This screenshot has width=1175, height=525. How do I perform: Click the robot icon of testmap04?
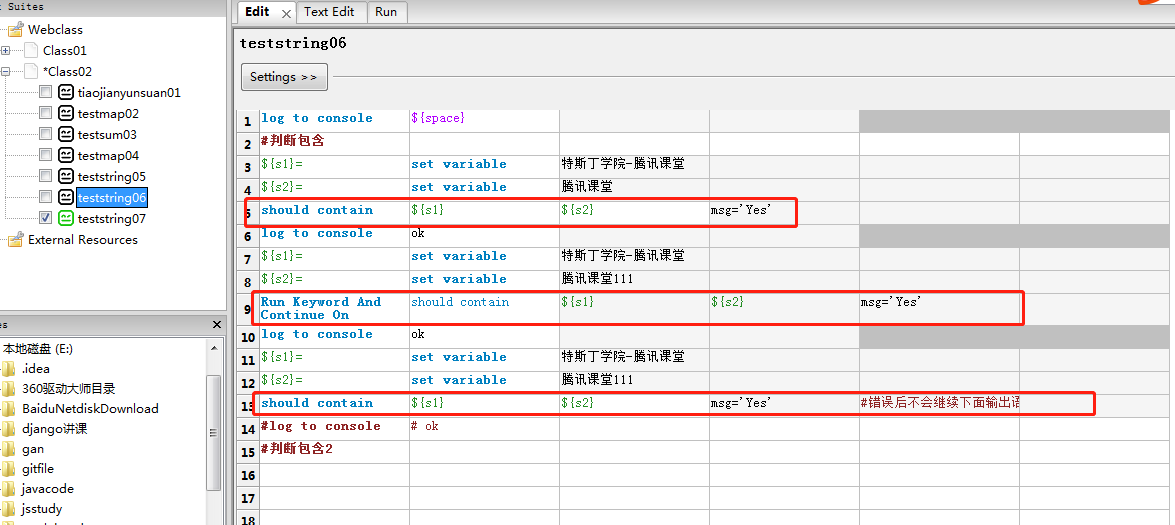pos(66,155)
